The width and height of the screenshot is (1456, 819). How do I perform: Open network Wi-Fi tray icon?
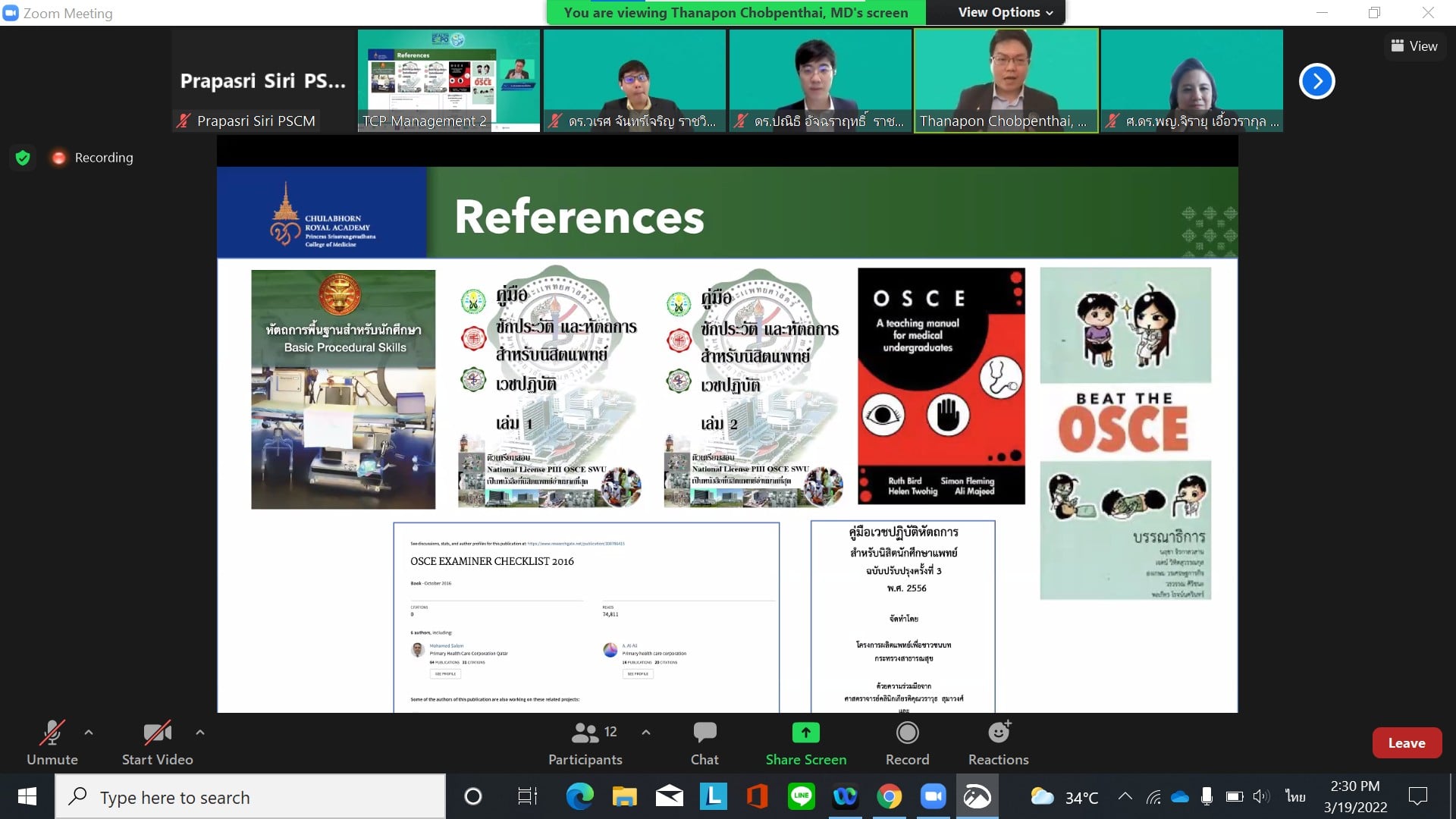[1153, 796]
